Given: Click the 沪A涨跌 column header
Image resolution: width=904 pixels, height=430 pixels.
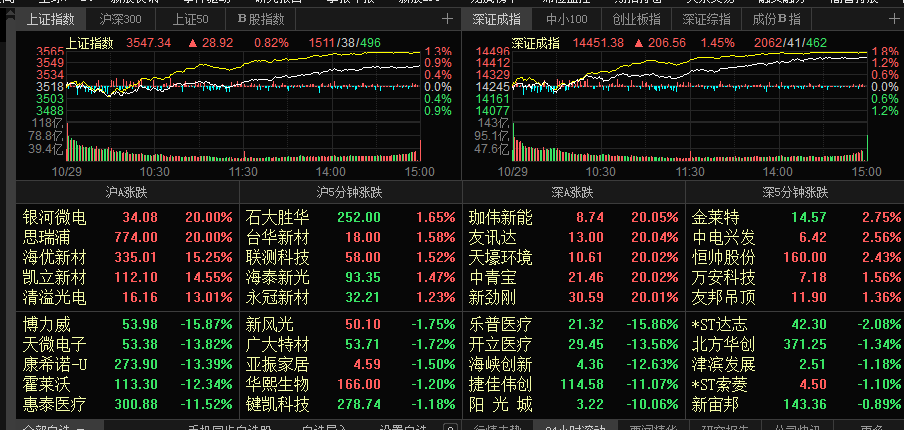Looking at the screenshot, I should pyautogui.click(x=127, y=193).
